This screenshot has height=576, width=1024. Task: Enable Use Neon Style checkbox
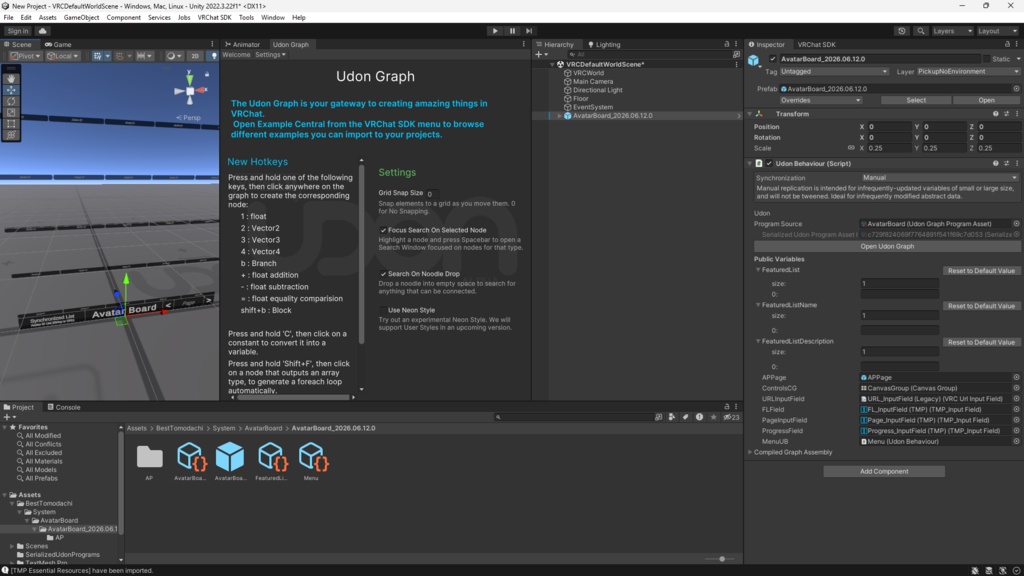383,310
